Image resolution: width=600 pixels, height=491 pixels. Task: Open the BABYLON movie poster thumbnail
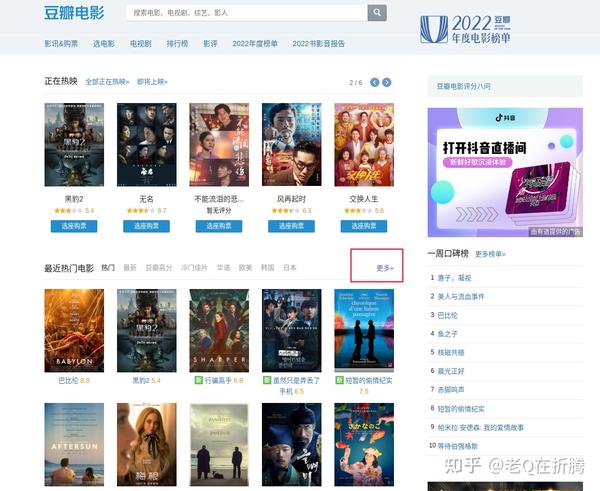tap(74, 330)
